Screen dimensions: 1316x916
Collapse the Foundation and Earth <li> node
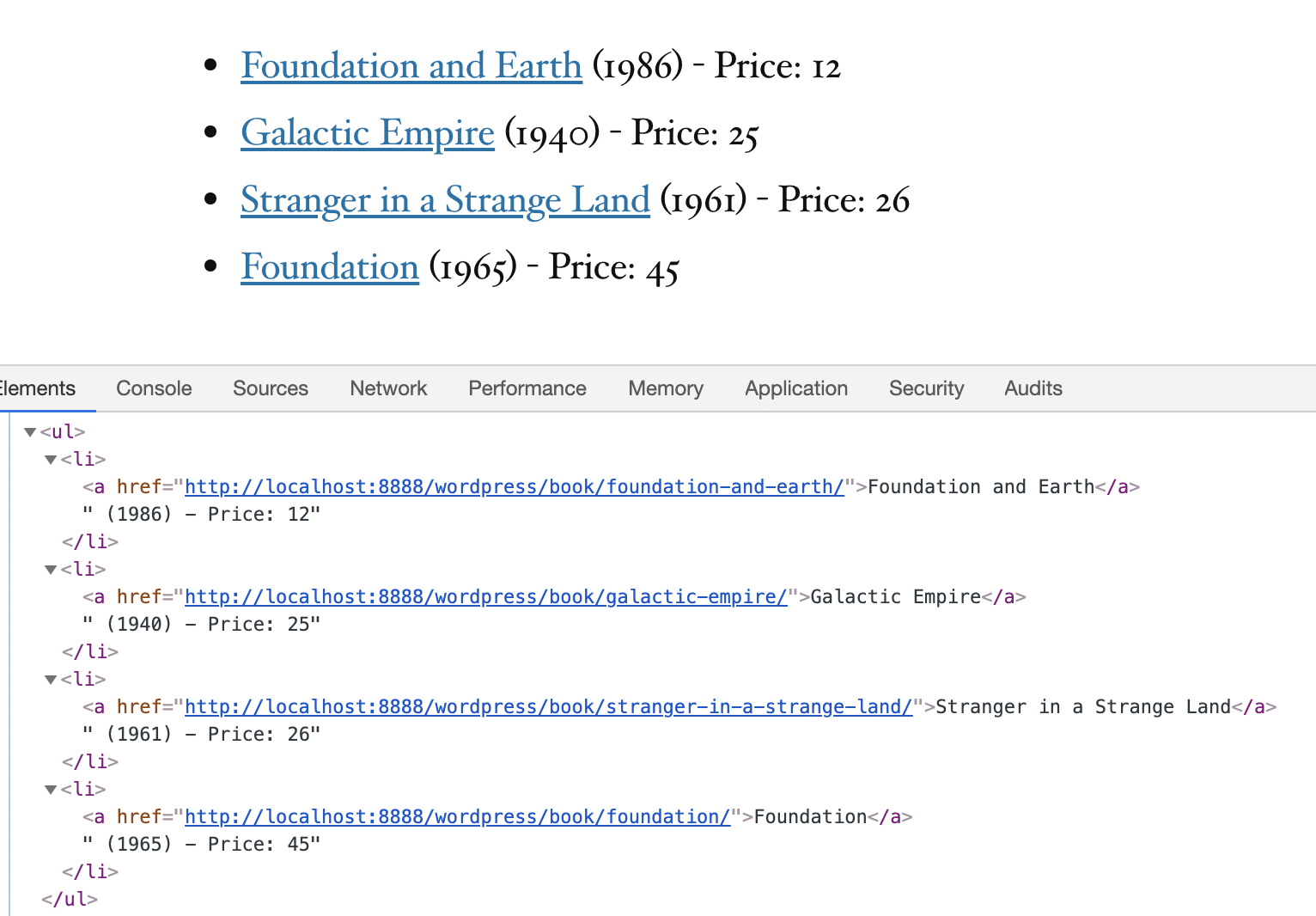point(50,459)
